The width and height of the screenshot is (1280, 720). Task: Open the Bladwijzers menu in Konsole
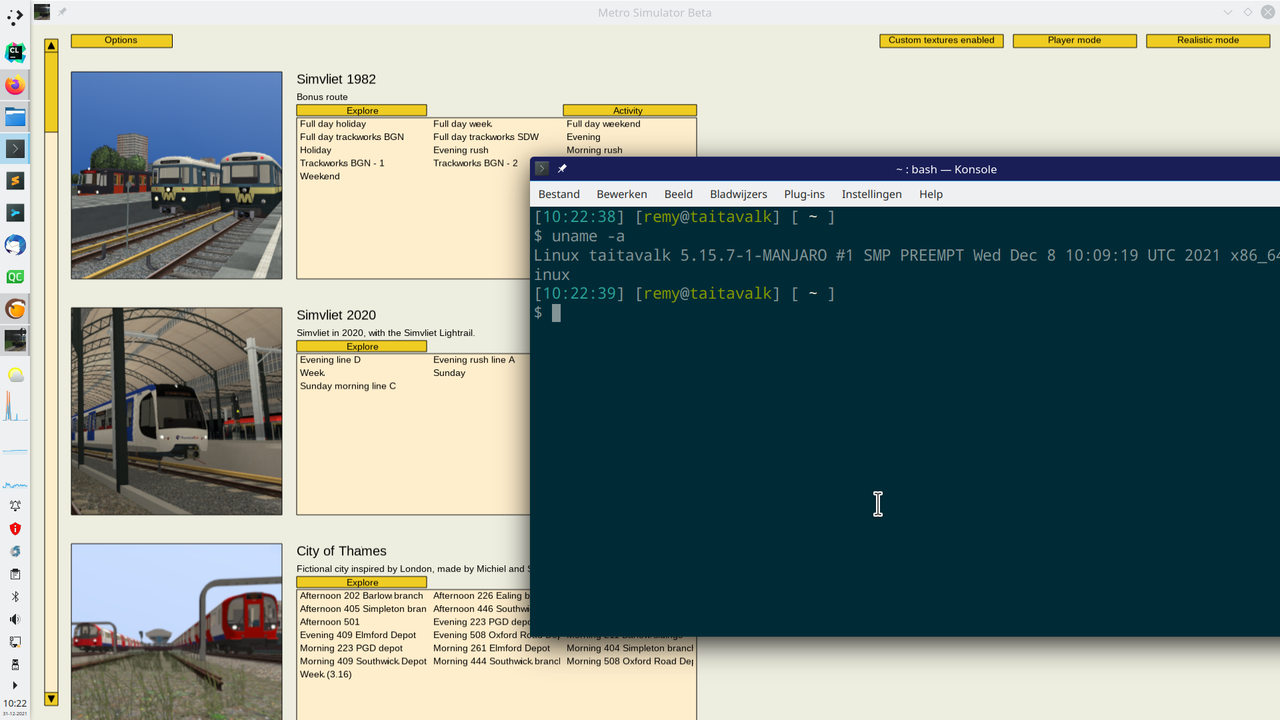738,194
